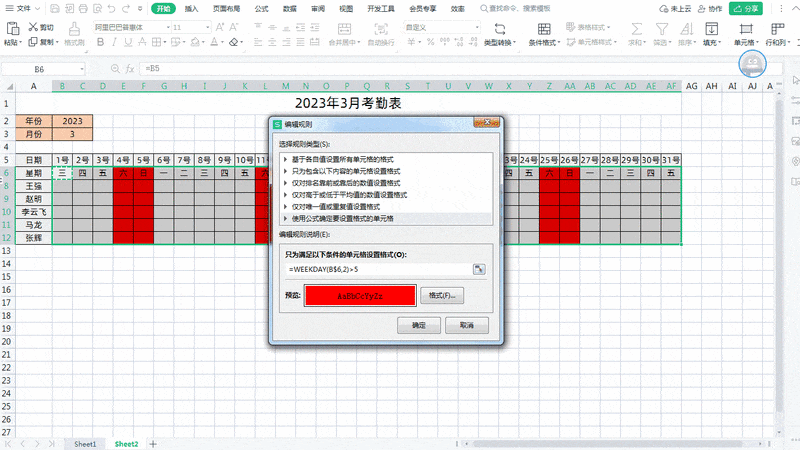Click the Redo arrow
Image resolution: width=800 pixels, height=450 pixels.
[x=126, y=9]
